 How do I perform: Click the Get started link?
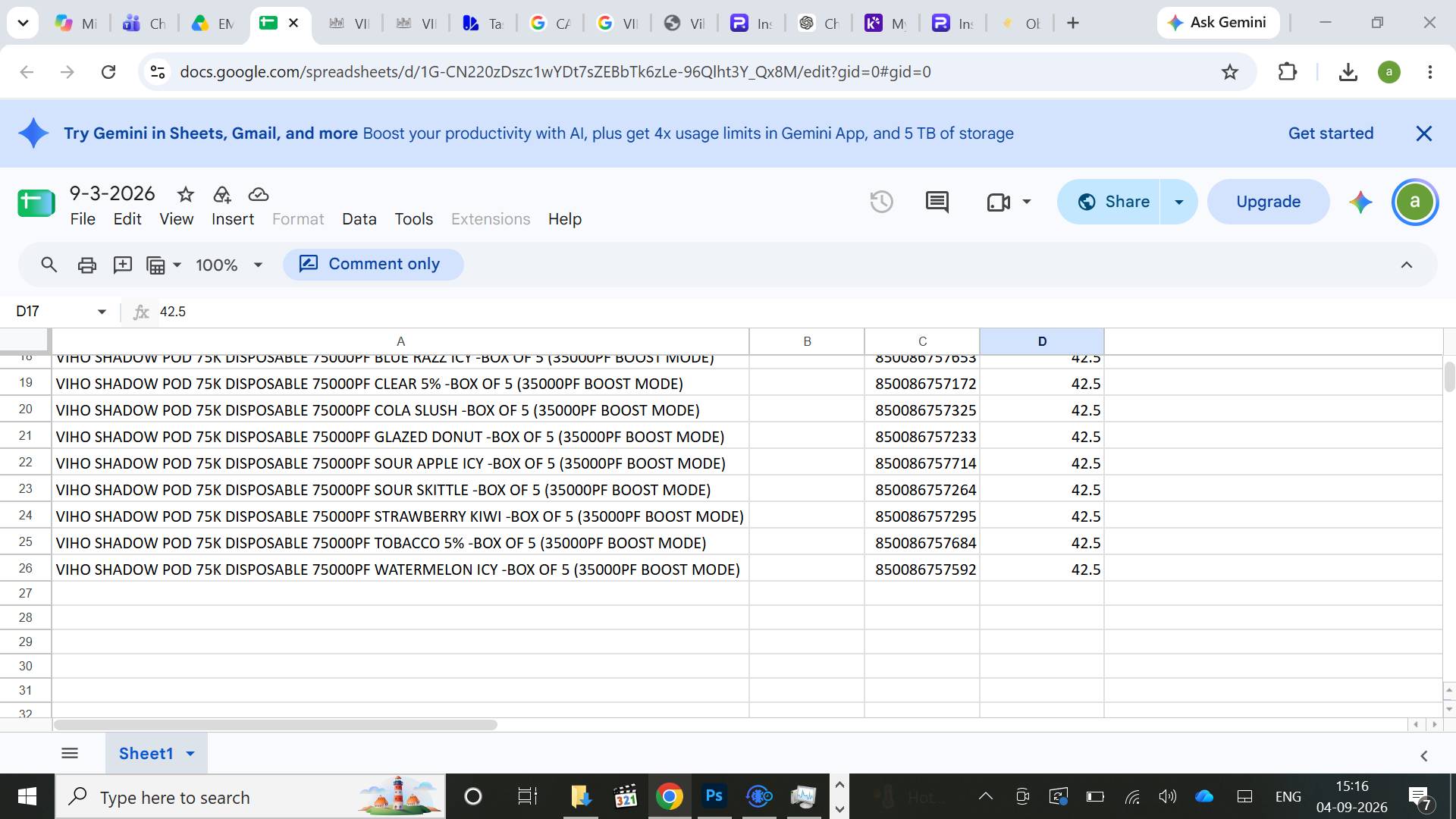(x=1331, y=133)
